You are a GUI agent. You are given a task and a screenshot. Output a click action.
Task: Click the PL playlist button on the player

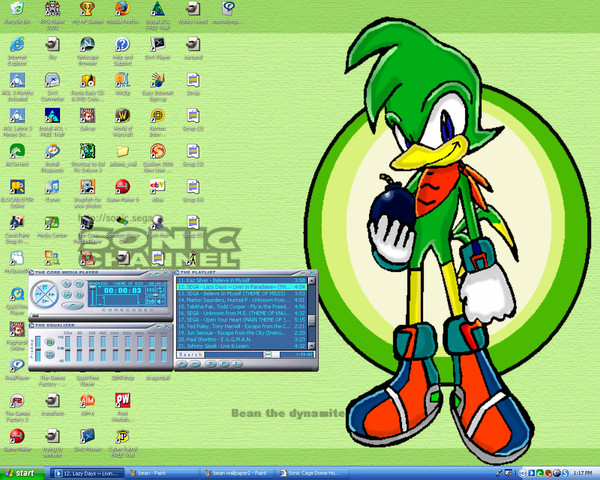79,284
